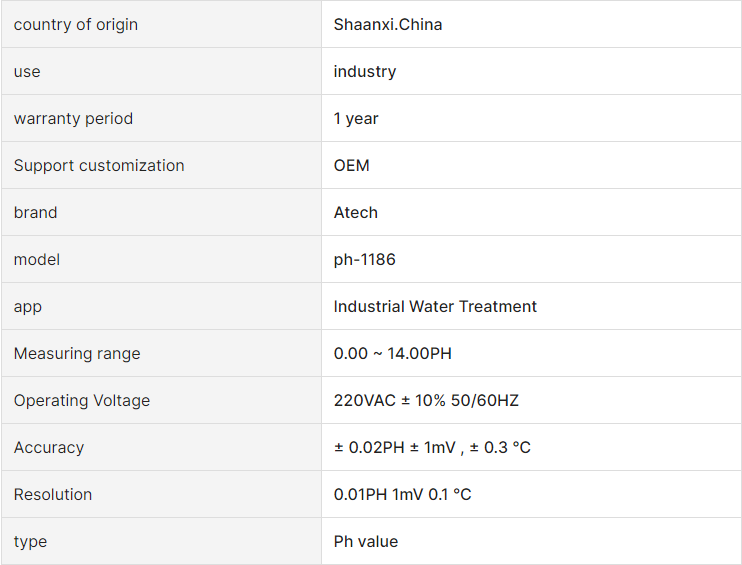Select the '220VAC ± 10% 50/60HZ' value
Screen dimensions: 742x565
point(426,400)
